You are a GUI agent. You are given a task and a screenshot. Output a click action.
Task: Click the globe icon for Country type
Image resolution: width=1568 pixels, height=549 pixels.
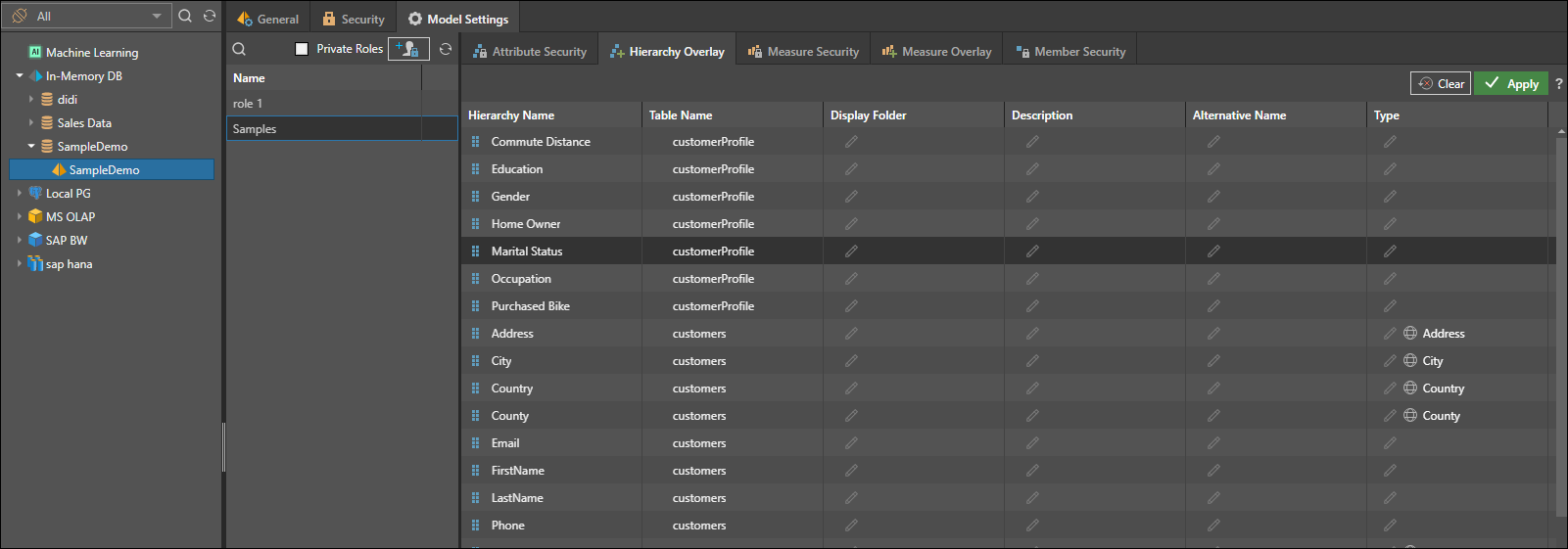(x=1410, y=389)
